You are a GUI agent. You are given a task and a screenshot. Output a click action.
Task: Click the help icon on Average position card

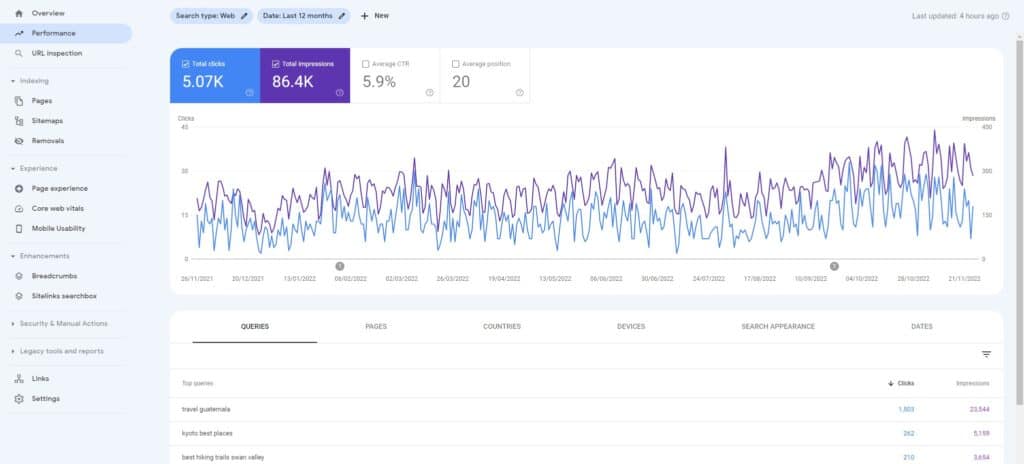(519, 93)
